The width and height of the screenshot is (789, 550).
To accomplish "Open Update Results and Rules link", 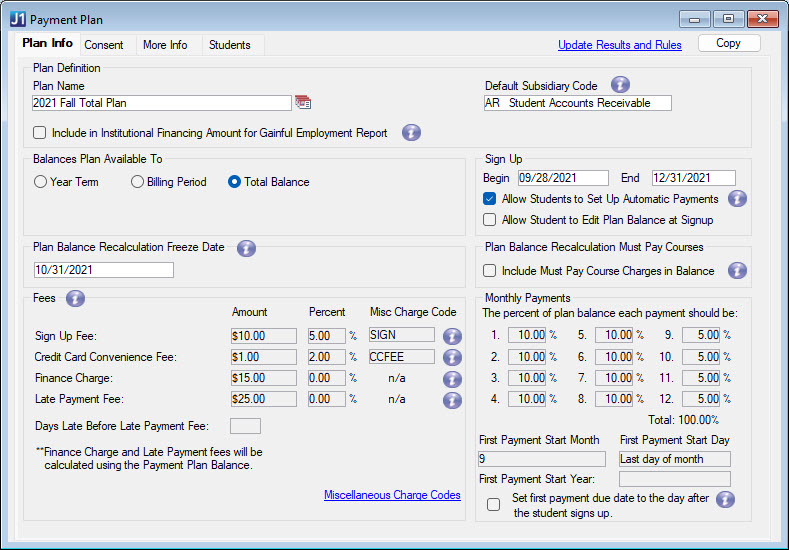I will [619, 45].
